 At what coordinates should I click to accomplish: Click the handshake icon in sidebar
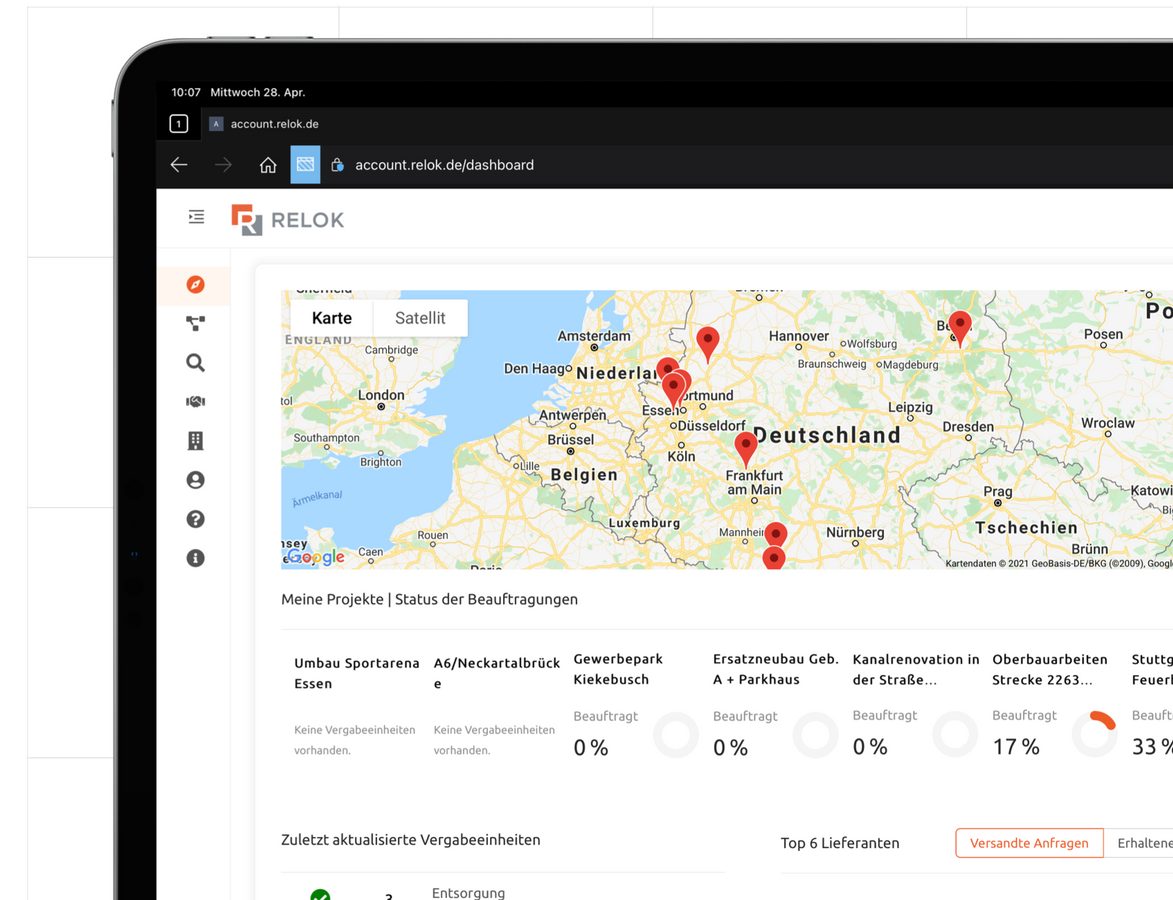(195, 402)
